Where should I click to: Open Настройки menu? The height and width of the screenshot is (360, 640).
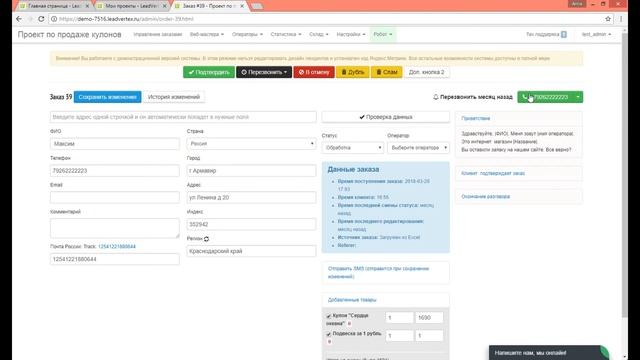(351, 34)
